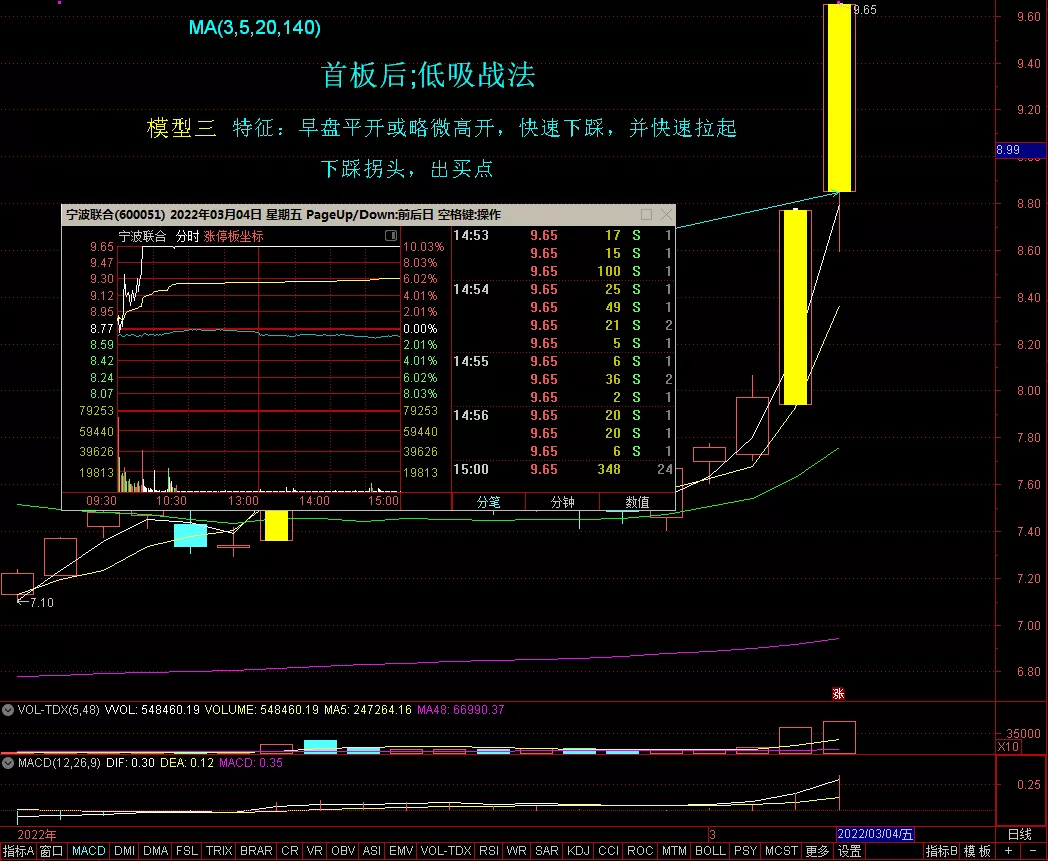Select the CCI indicator tab
The width and height of the screenshot is (1048, 861).
pos(608,851)
